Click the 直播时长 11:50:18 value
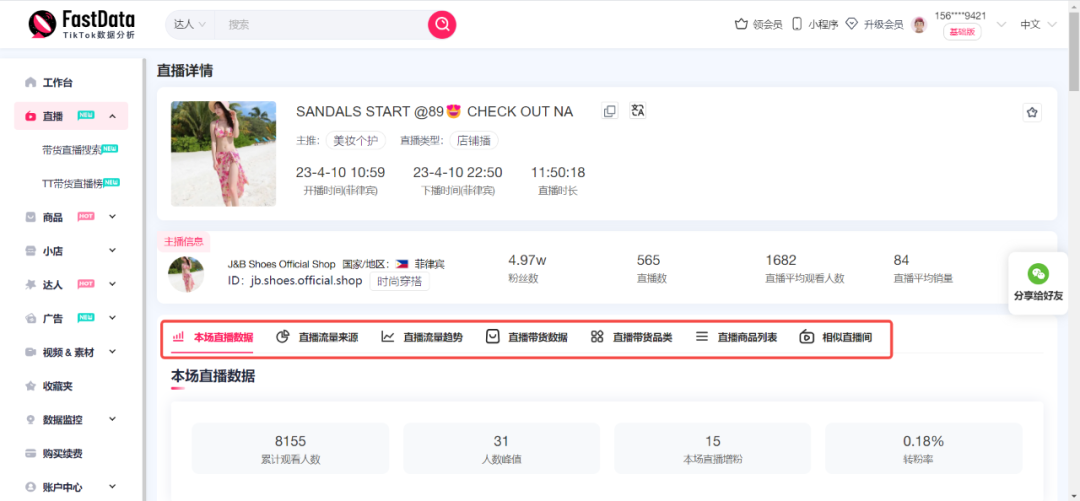The height and width of the screenshot is (501, 1080). 558,172
